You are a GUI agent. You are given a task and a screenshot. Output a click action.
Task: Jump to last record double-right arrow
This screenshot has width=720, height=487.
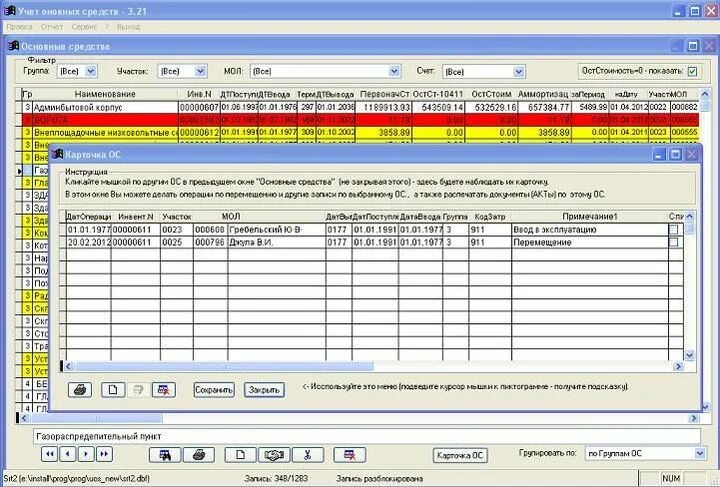pos(104,454)
